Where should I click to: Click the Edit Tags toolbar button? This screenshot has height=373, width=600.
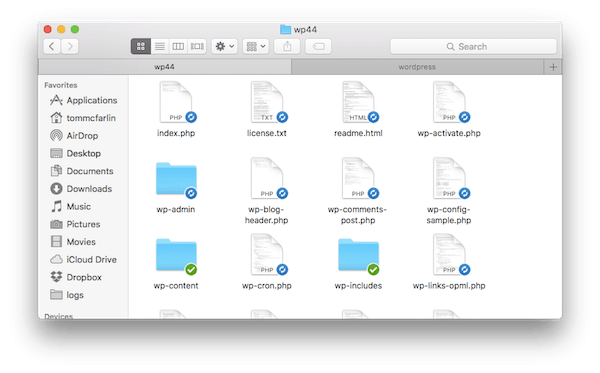(318, 46)
